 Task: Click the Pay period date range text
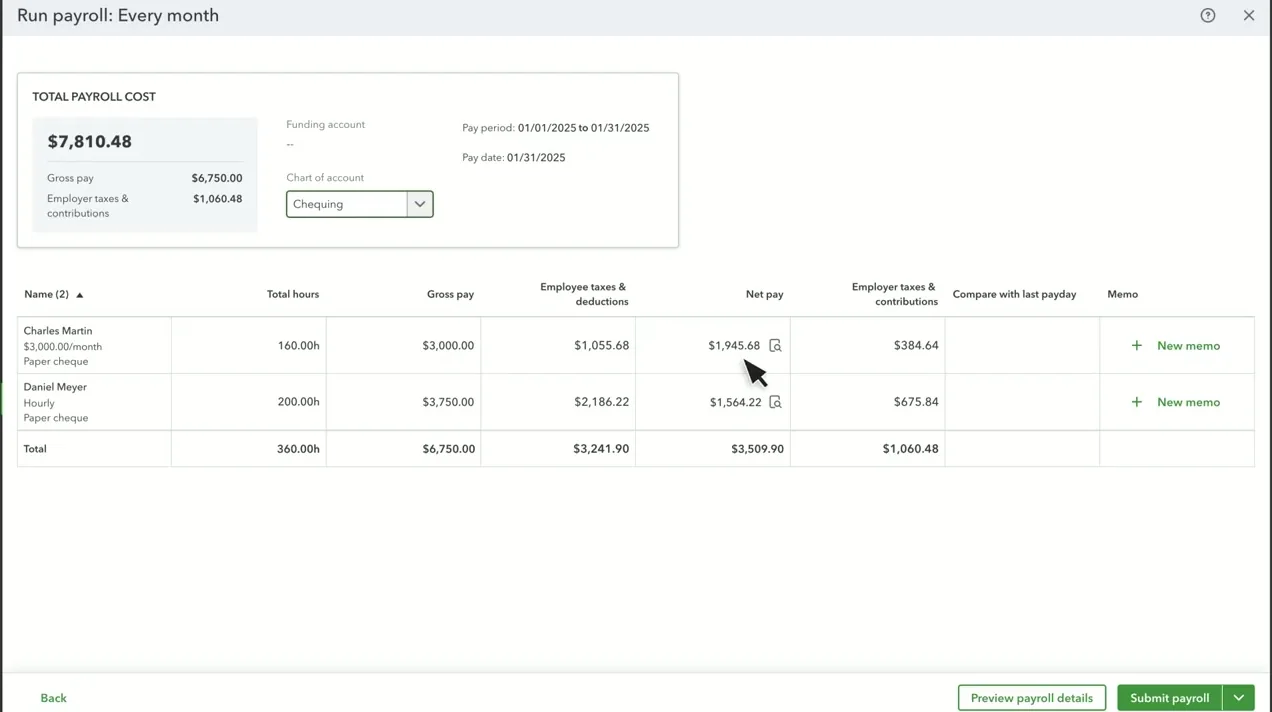click(556, 128)
